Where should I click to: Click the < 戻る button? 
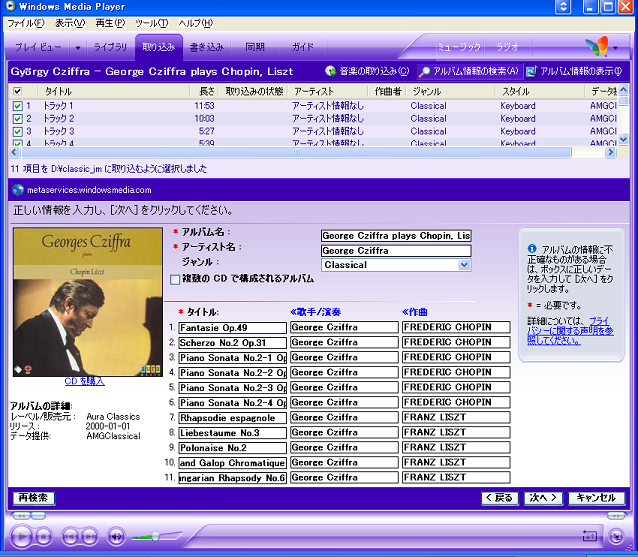(x=500, y=498)
